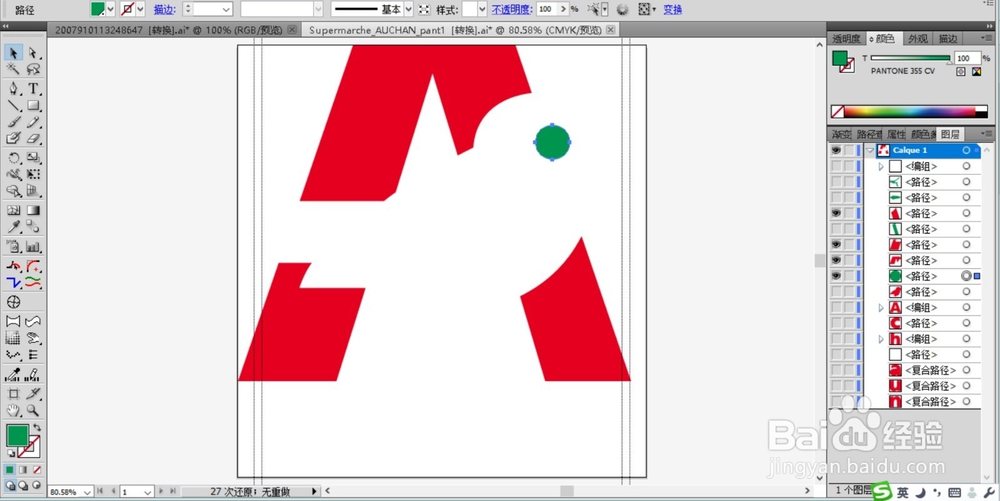Click the color spectrum bar in Color panel
This screenshot has height=501, width=1000.
coord(909,112)
